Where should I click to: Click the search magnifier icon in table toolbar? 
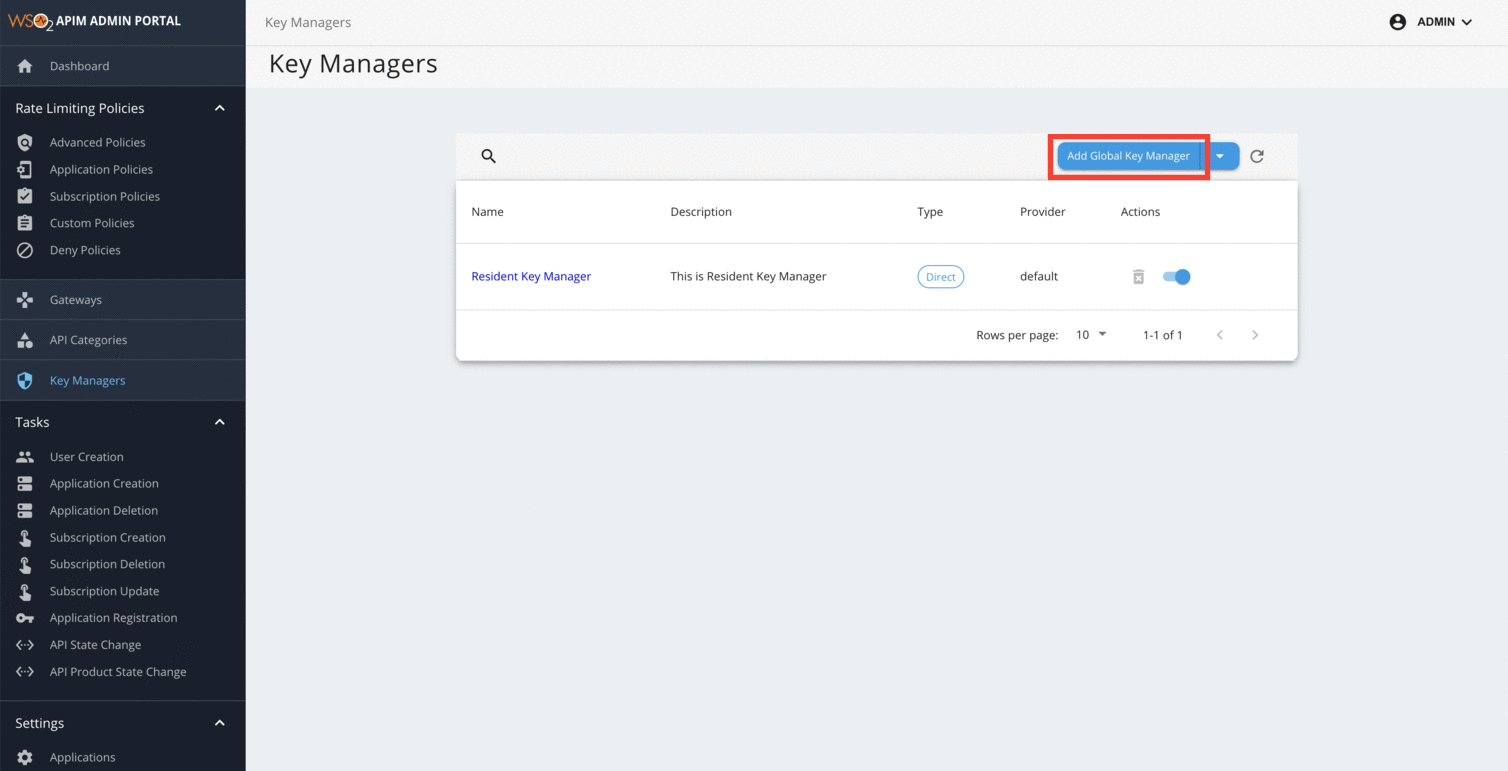coord(488,156)
